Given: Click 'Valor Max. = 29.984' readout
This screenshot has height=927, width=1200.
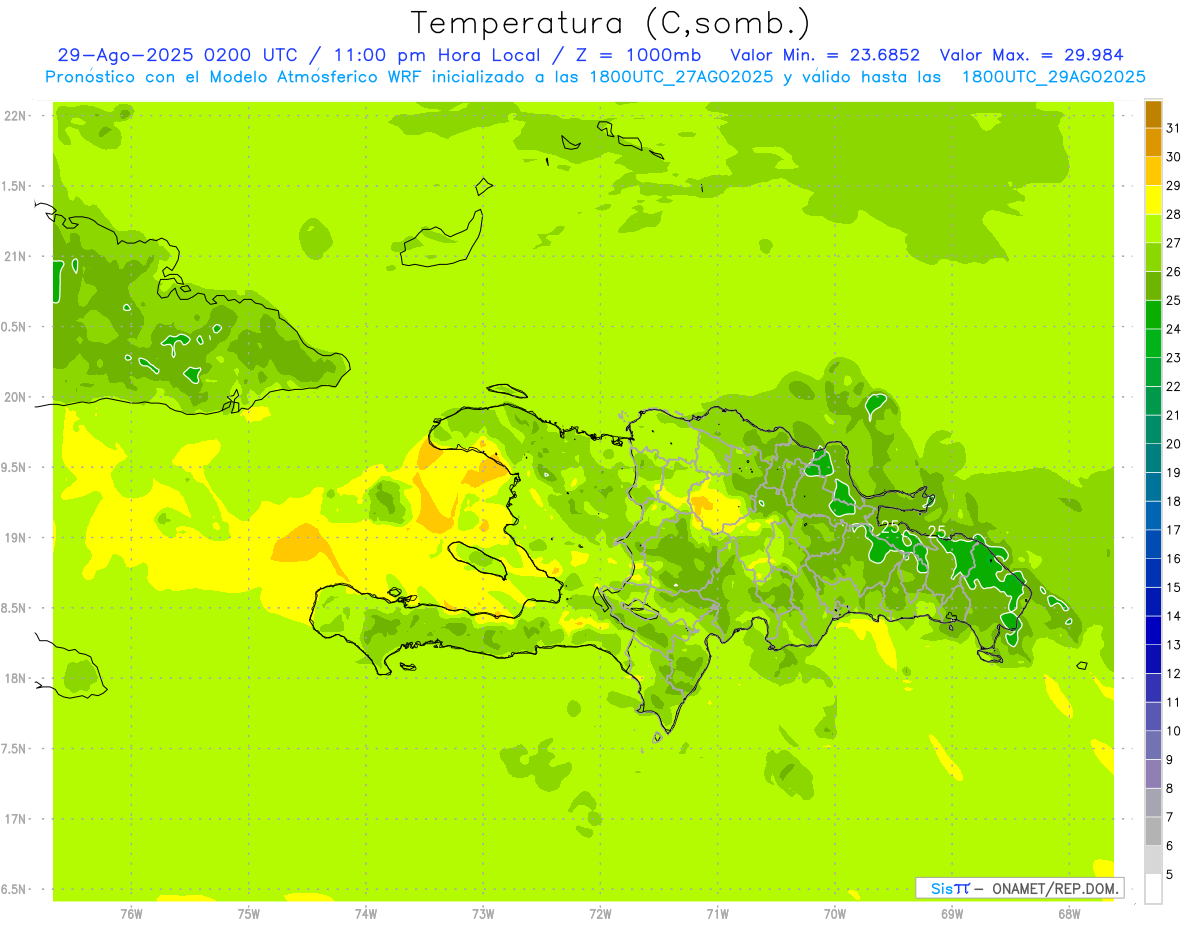Looking at the screenshot, I should pyautogui.click(x=1031, y=55).
